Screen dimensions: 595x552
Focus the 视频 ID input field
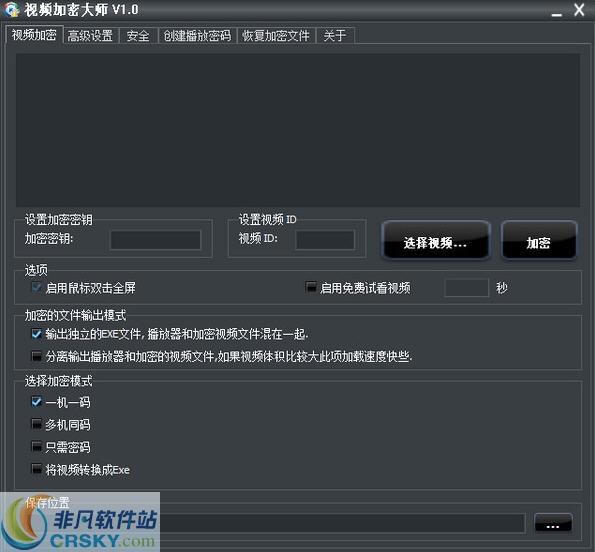(325, 240)
